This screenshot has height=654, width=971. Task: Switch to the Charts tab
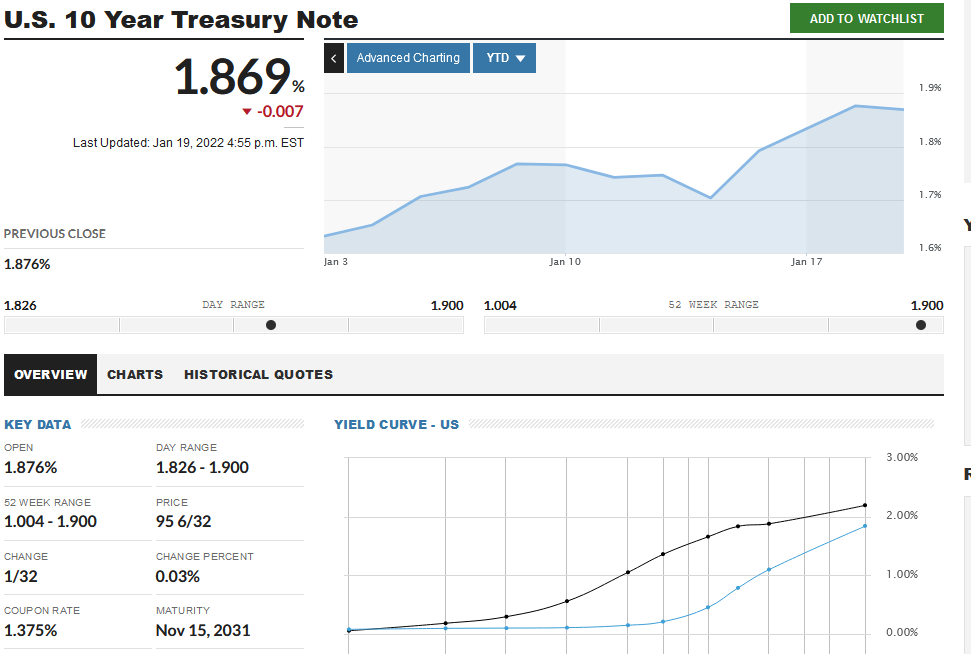point(135,375)
